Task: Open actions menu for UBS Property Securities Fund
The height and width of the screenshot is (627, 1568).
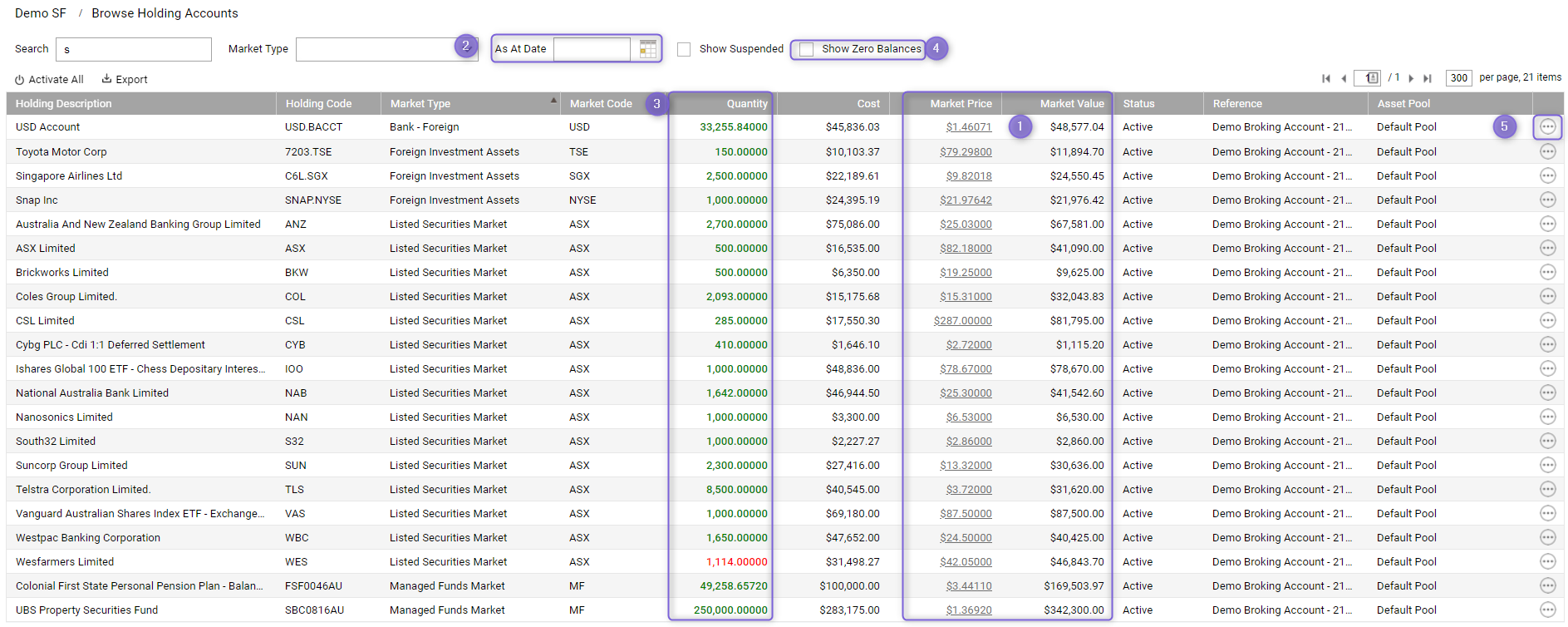Action: pyautogui.click(x=1547, y=610)
